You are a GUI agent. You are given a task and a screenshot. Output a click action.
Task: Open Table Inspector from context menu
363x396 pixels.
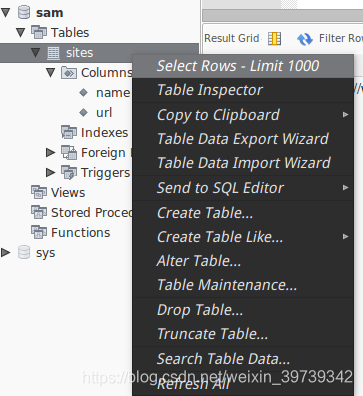coord(243,90)
